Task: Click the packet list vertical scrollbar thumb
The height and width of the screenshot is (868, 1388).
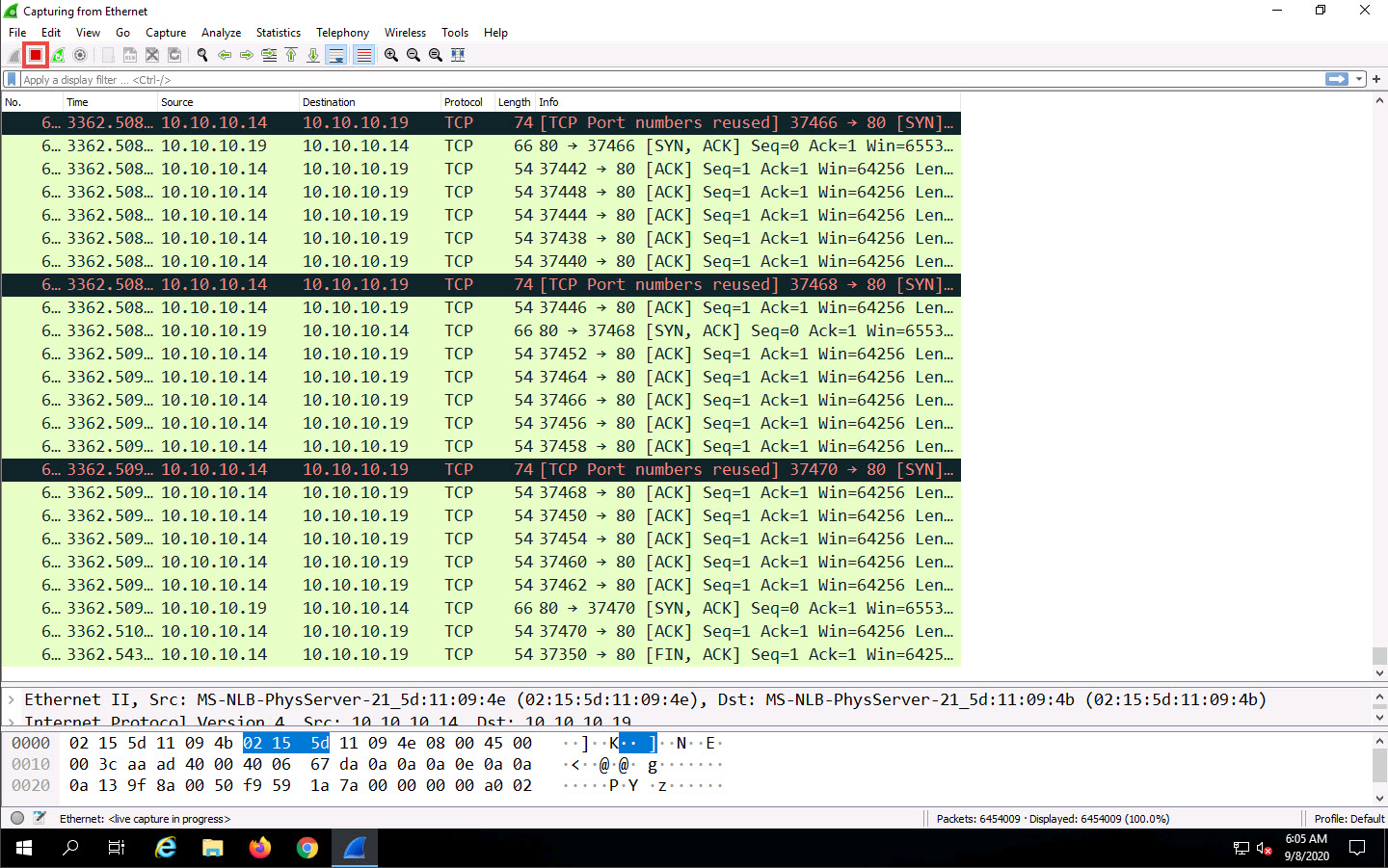Action: click(x=1379, y=655)
